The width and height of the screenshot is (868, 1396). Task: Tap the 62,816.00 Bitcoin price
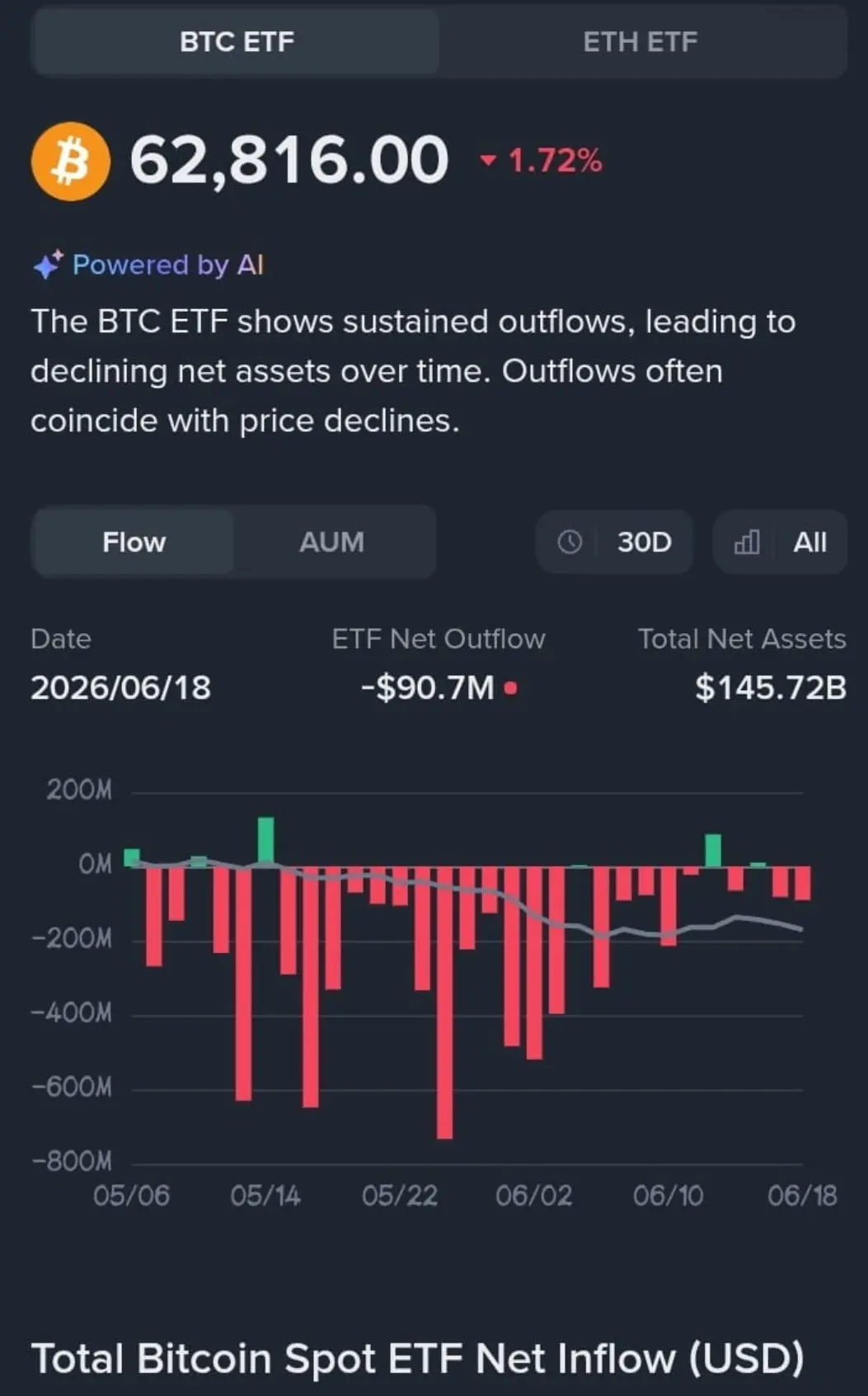[289, 160]
